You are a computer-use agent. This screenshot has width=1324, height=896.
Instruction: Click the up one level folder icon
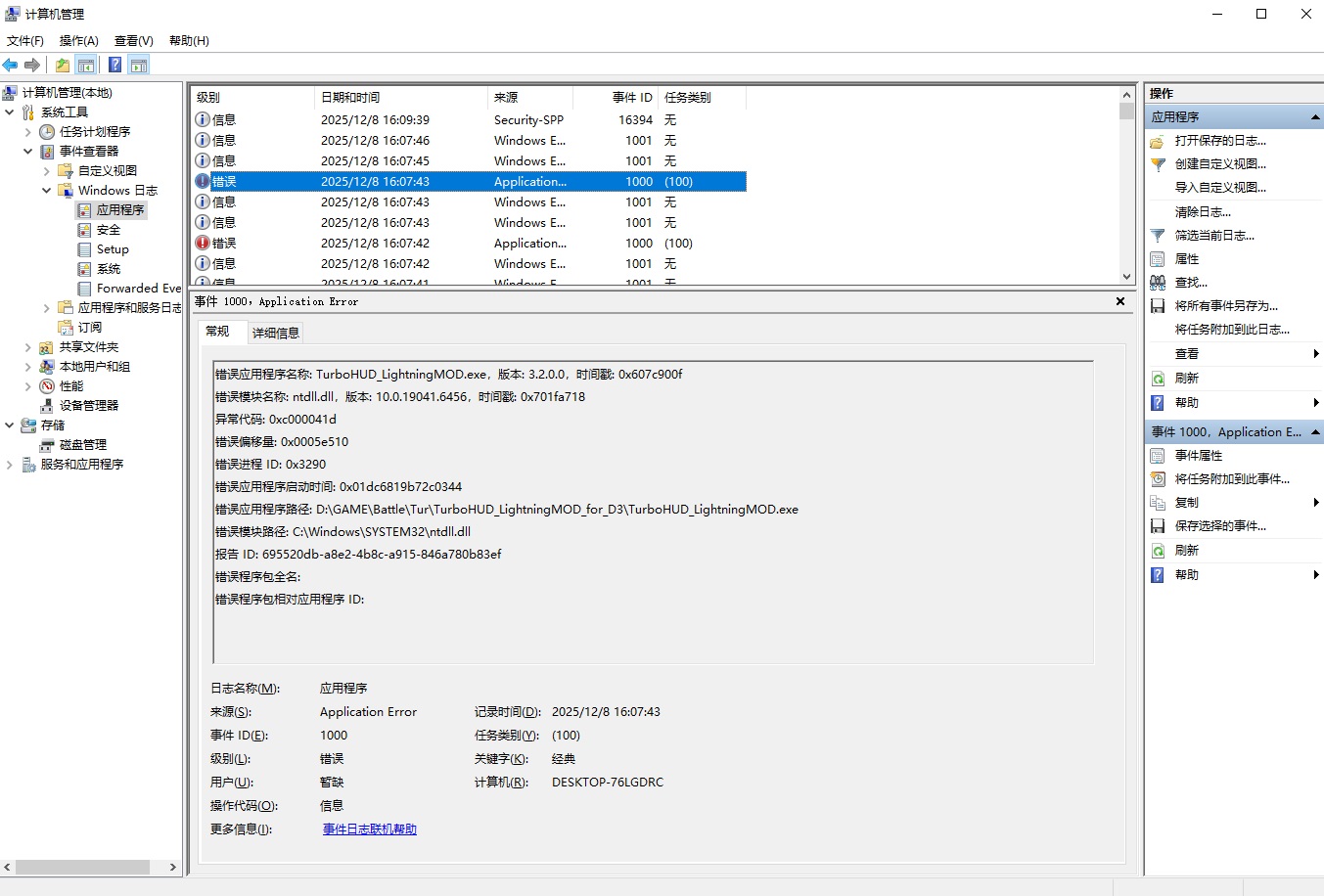63,66
